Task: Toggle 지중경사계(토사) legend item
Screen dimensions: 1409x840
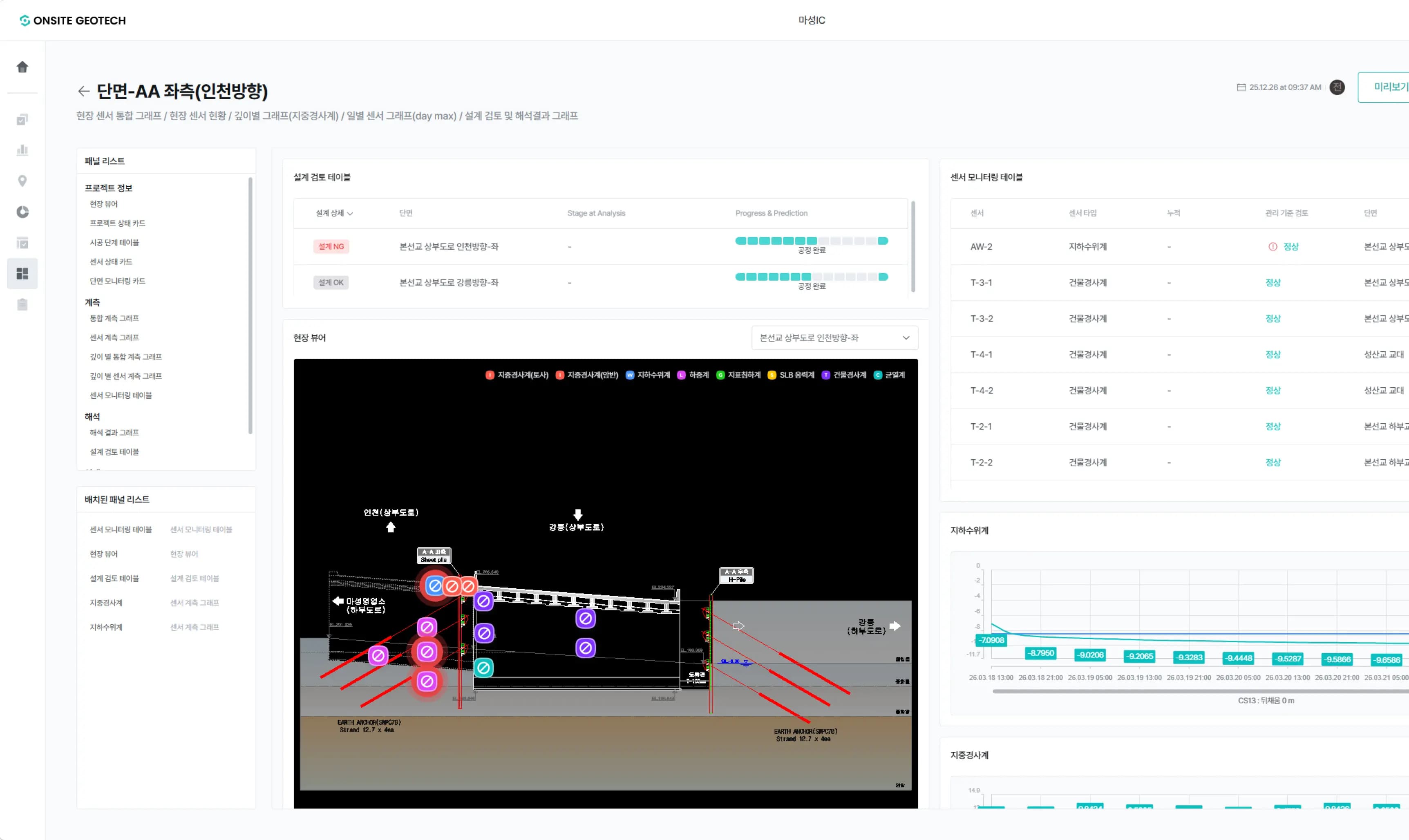Action: click(x=517, y=375)
